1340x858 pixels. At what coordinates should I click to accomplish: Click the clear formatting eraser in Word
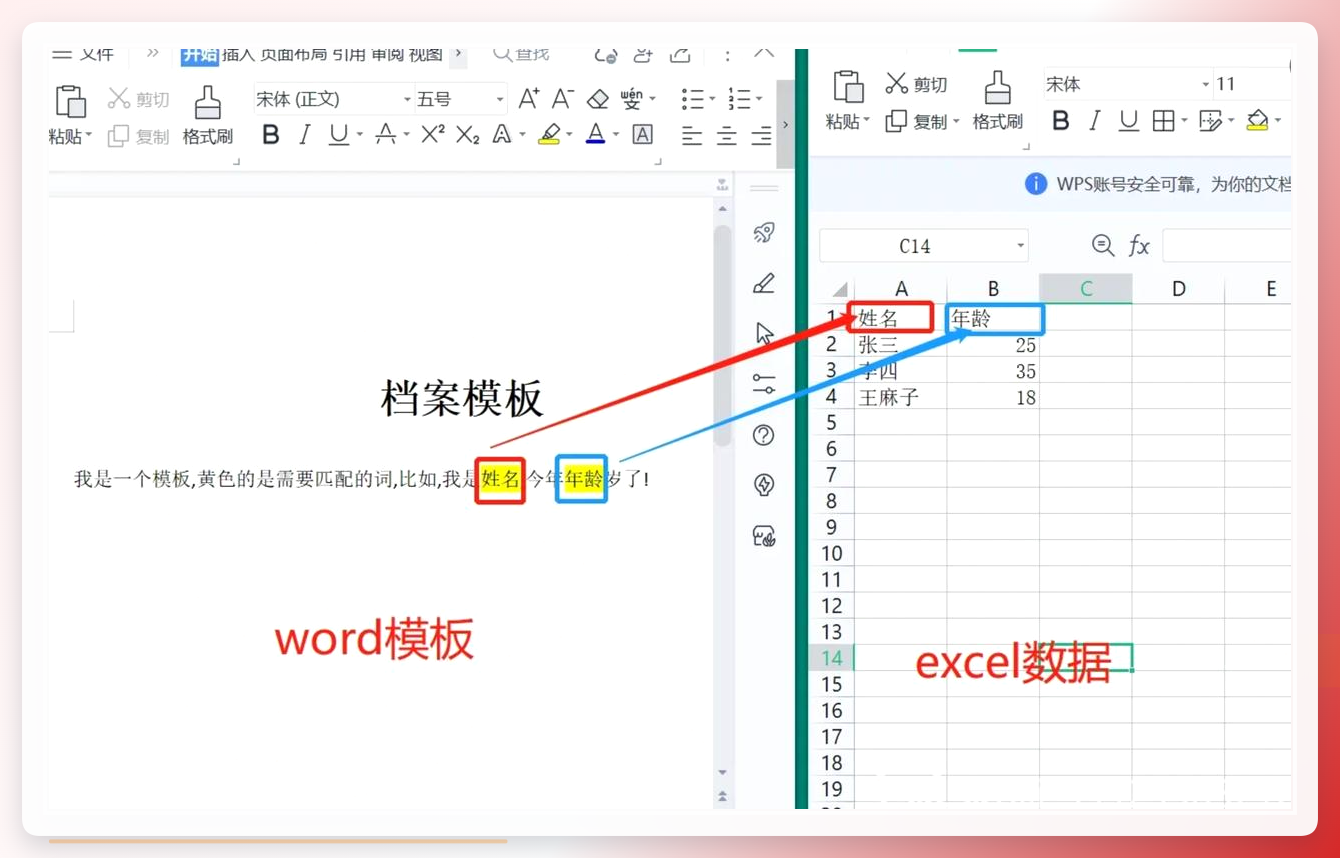click(x=598, y=99)
